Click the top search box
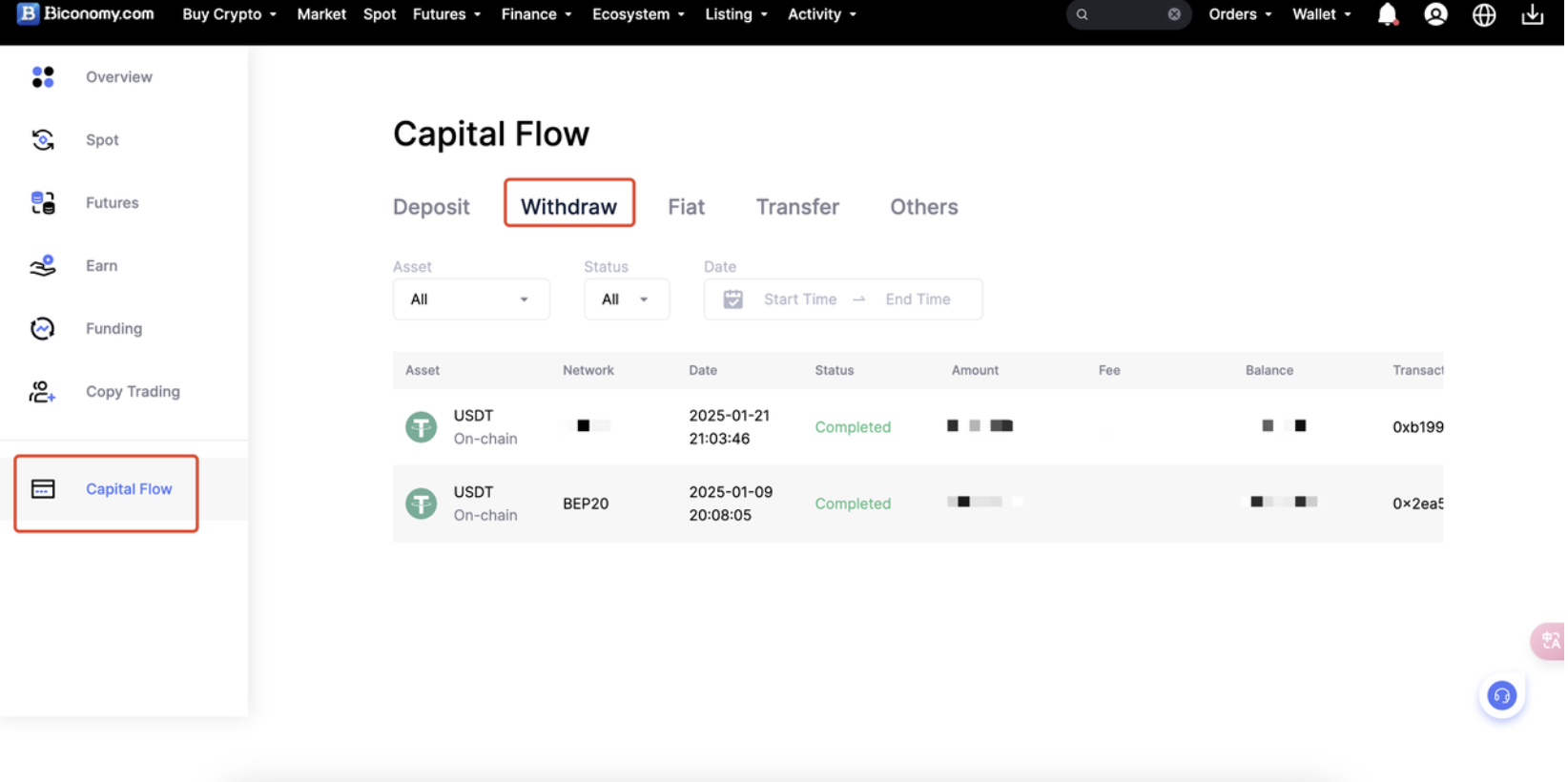 click(x=1124, y=14)
